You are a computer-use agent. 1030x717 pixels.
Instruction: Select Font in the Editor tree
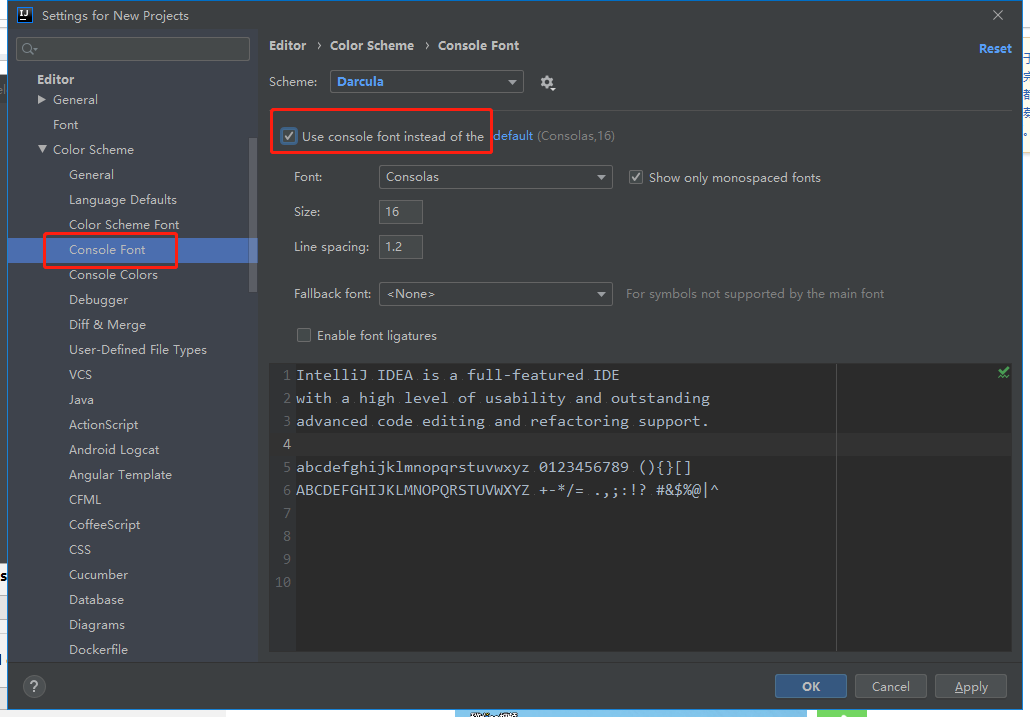tap(66, 125)
